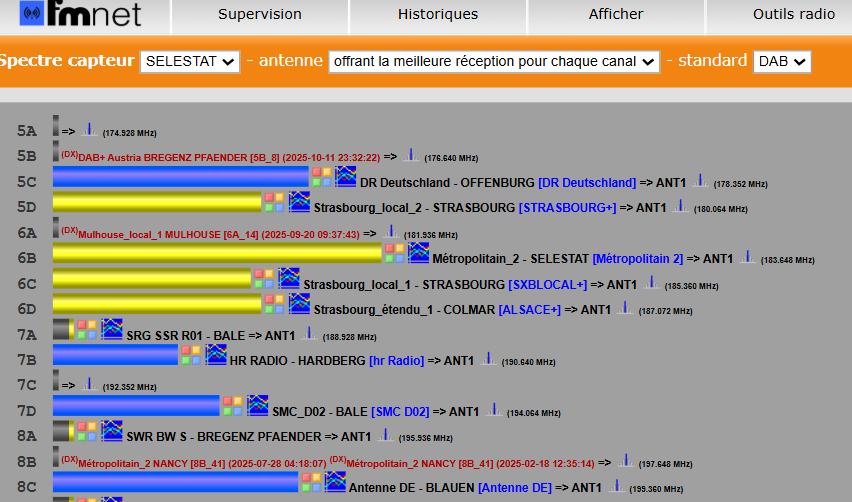Open spectrum chart icon for SMC_D02 BALE
This screenshot has width=852, height=502.
click(x=258, y=405)
